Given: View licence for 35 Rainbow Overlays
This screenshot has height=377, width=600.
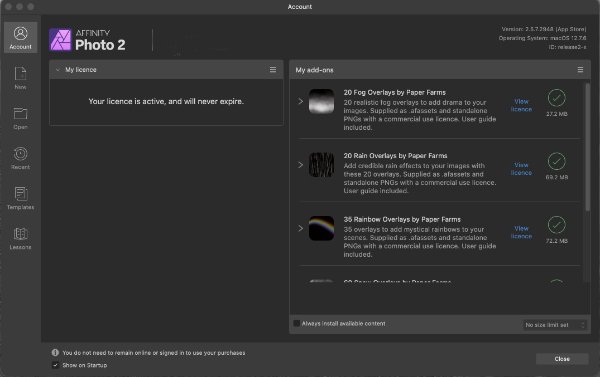Looking at the screenshot, I should [521, 232].
